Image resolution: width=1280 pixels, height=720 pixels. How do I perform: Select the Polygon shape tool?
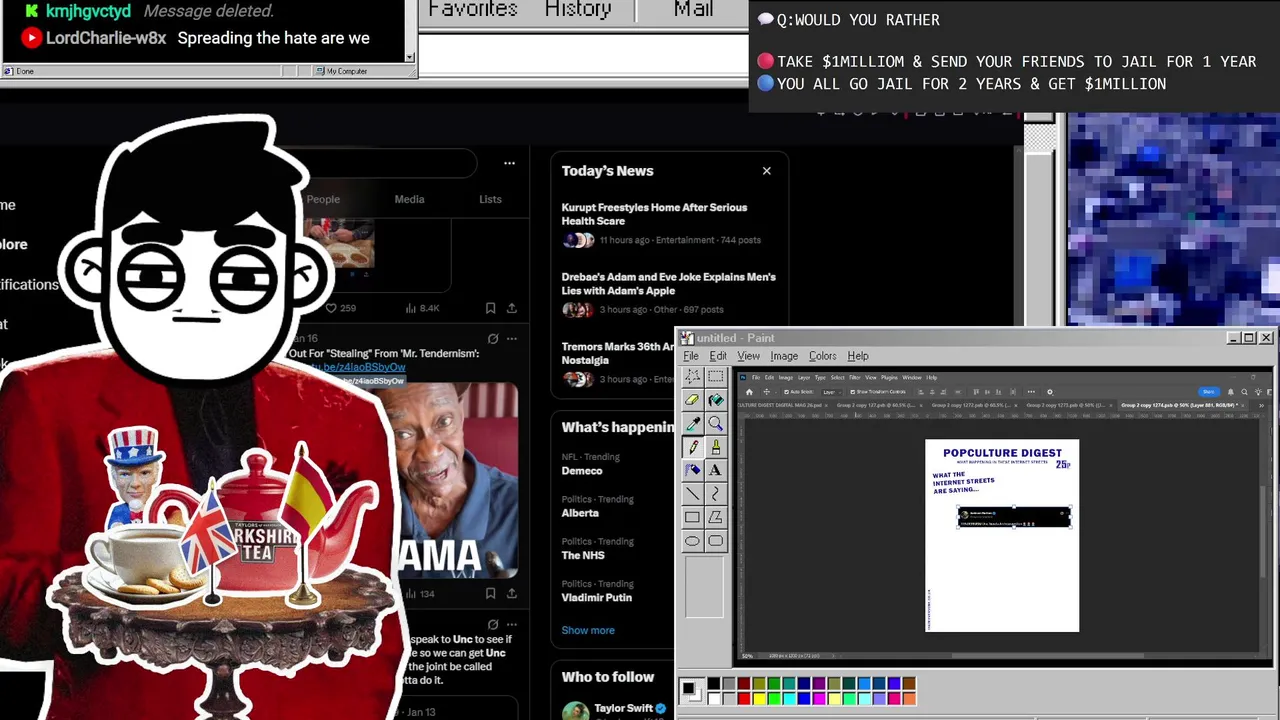715,517
